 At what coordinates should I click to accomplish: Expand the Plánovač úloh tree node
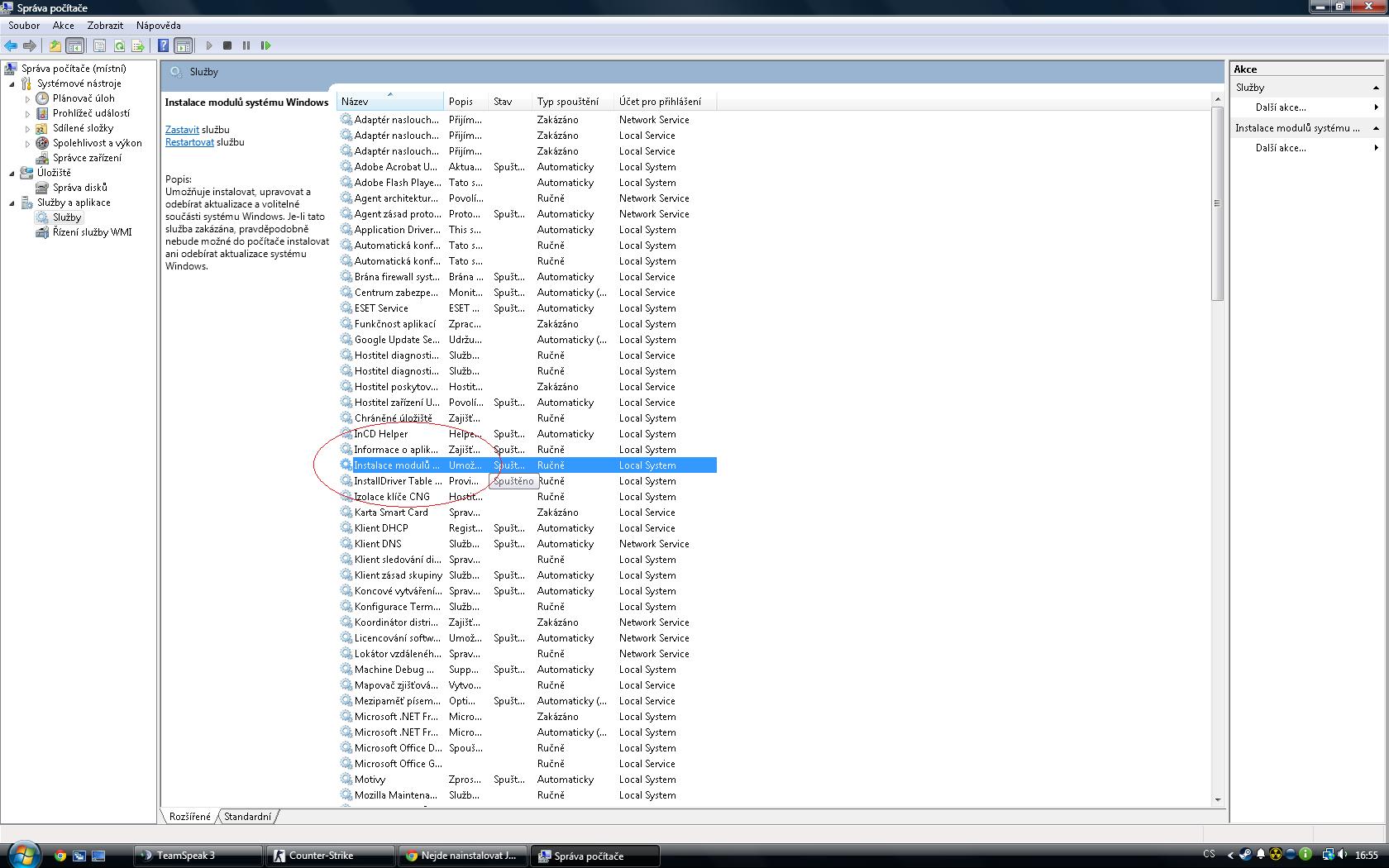pos(27,98)
